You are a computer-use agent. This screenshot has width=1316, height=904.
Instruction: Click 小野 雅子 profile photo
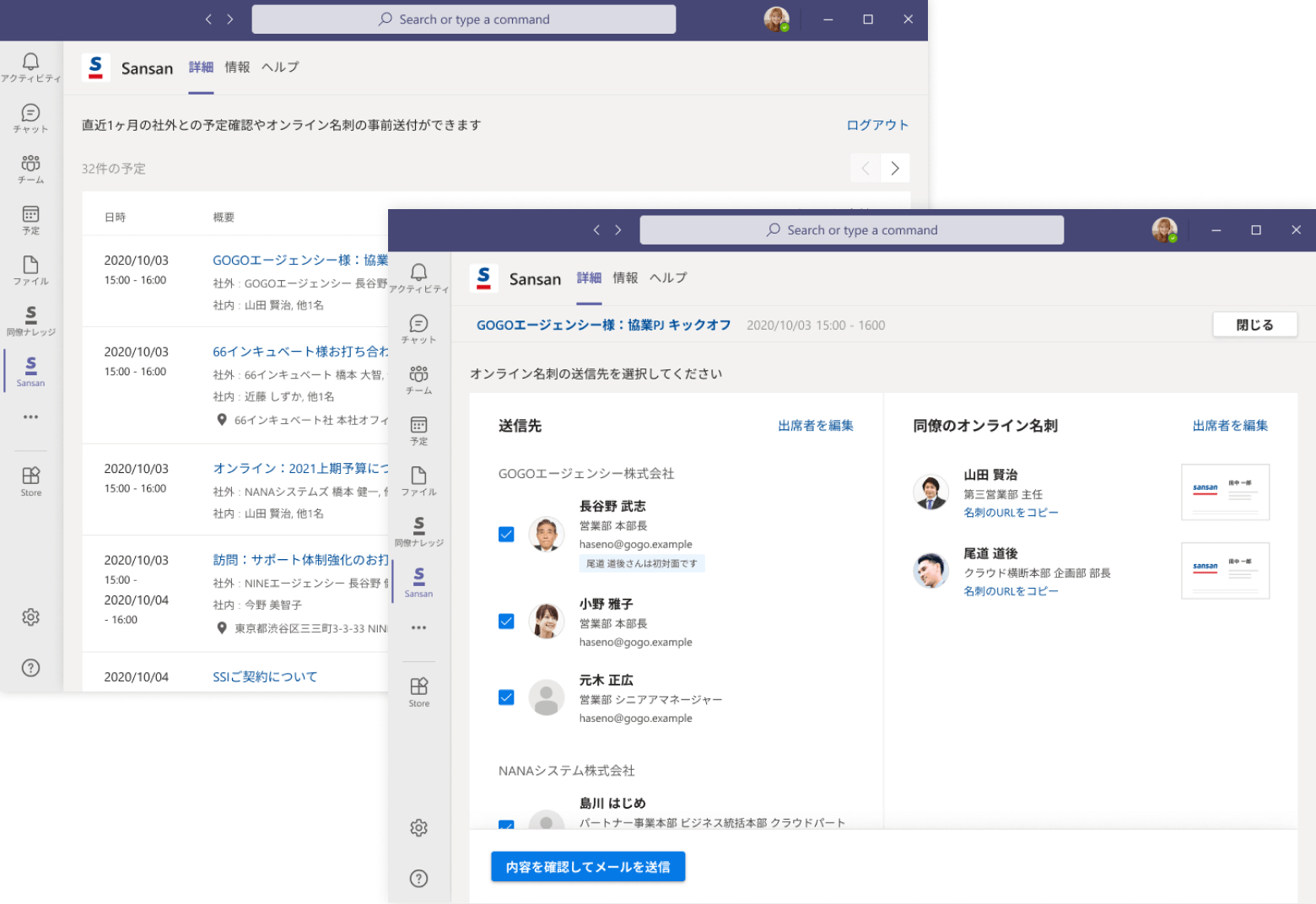(x=546, y=621)
